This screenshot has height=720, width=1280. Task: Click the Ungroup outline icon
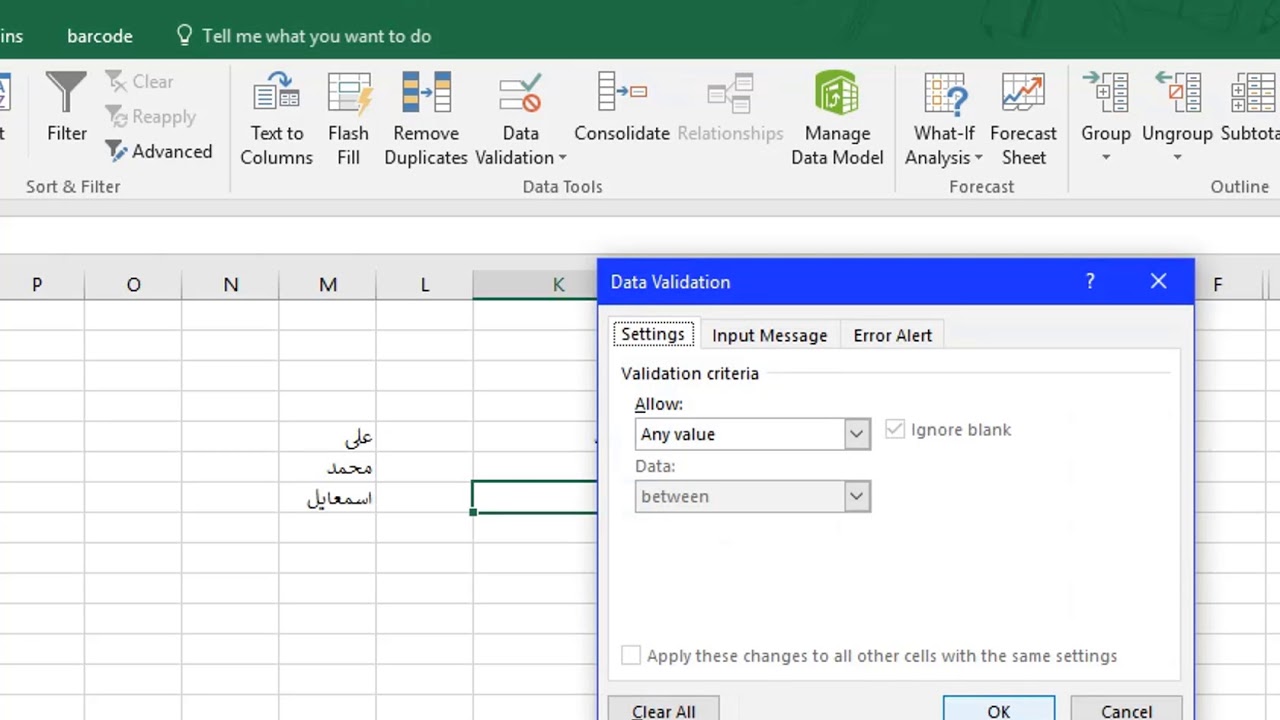click(x=1177, y=92)
